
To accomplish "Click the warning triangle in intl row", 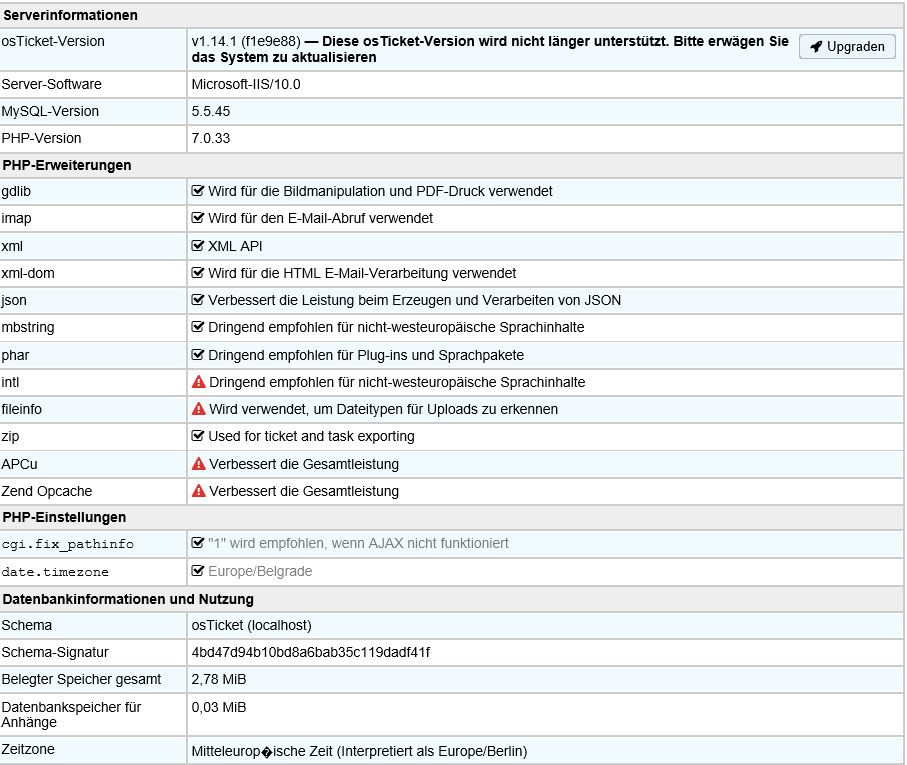I will [198, 382].
